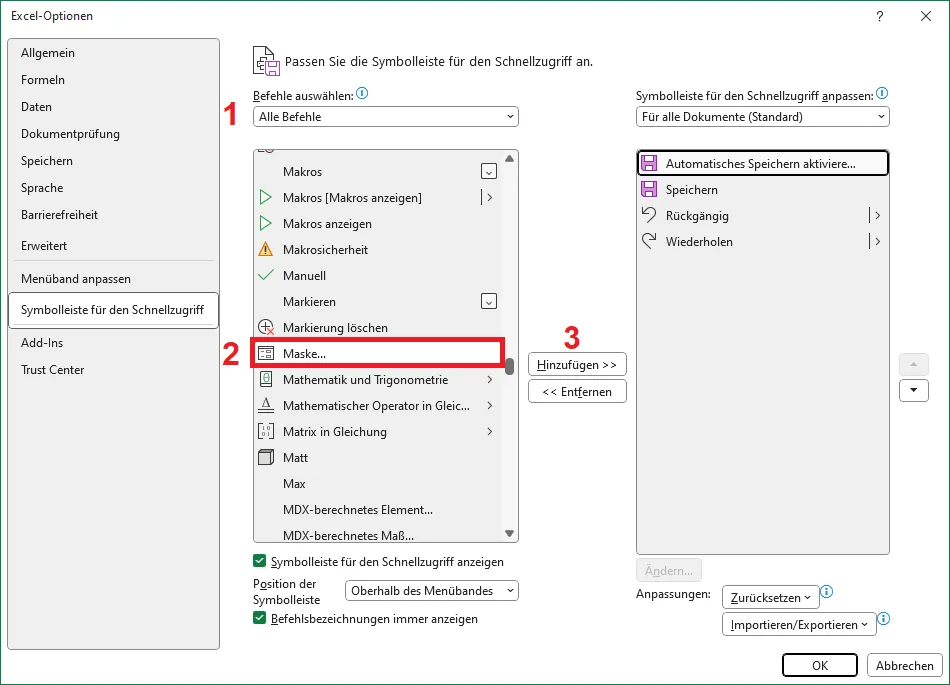Click the Wiederholen redo arrow icon

tap(649, 241)
